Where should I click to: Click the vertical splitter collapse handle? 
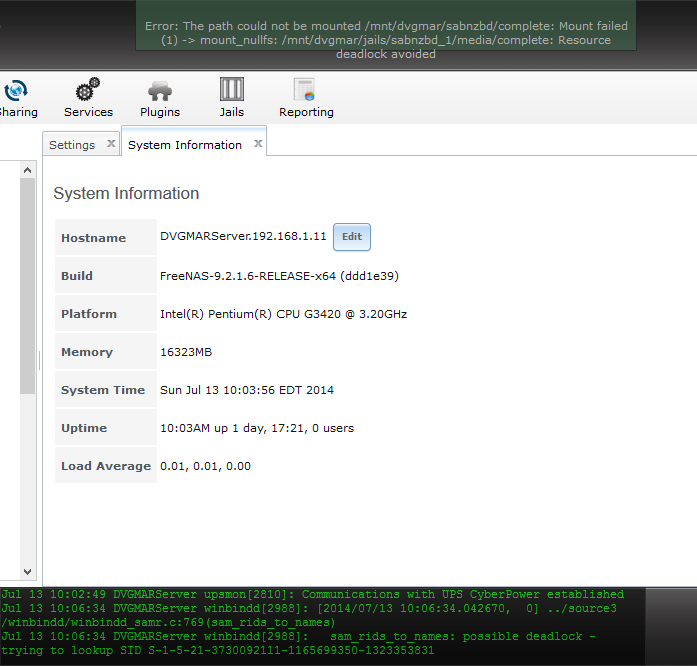point(40,360)
